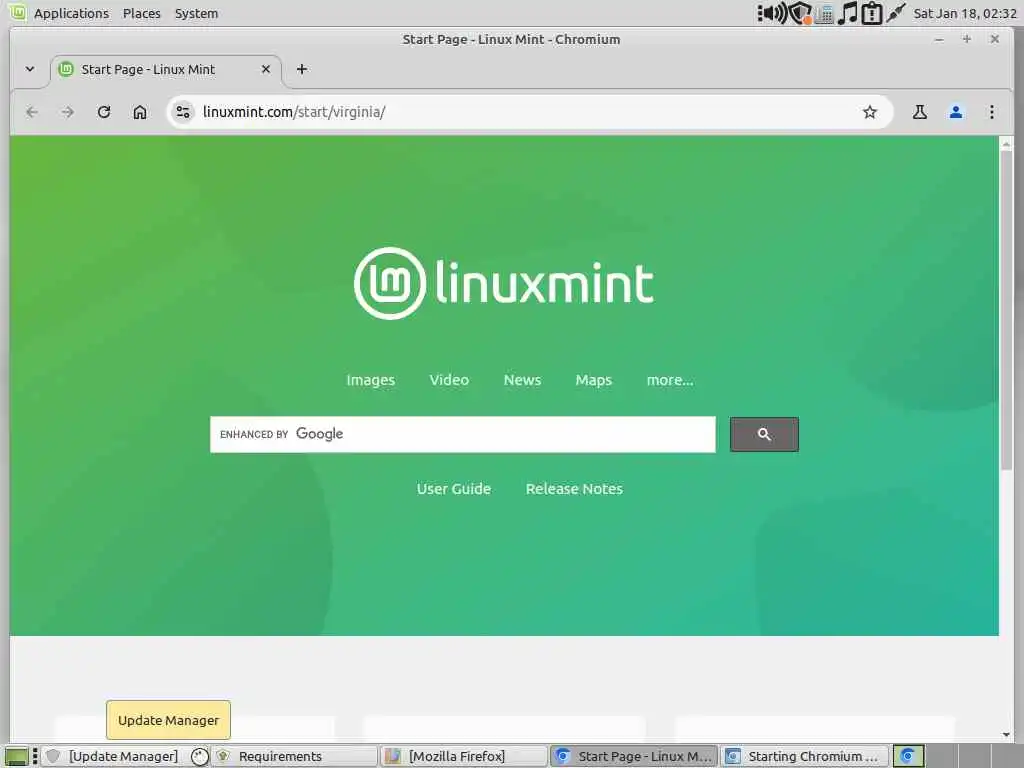Click the round icon beside Requirements
Screen dimensions: 1024x768
click(x=199, y=757)
